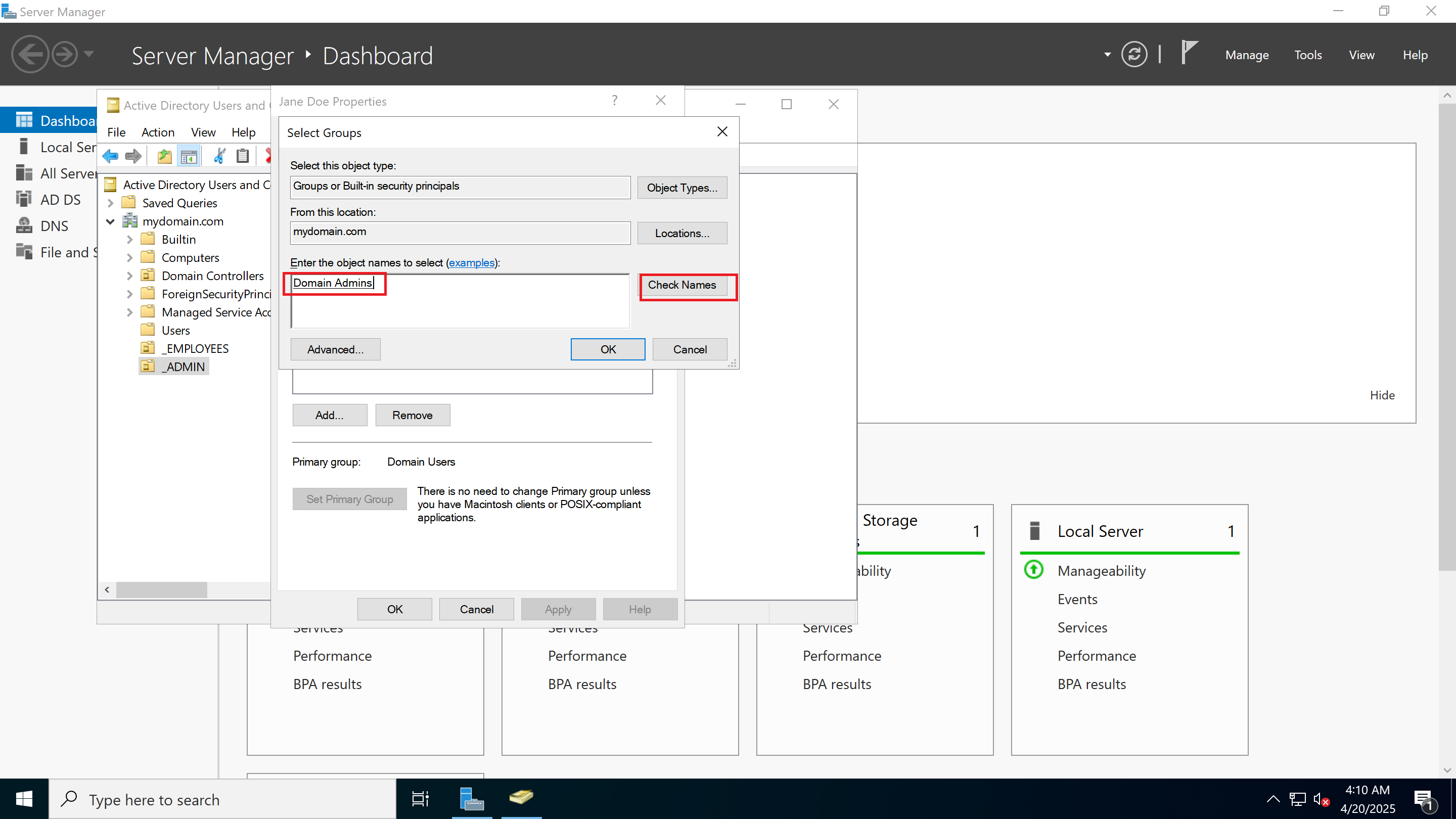Screen dimensions: 1456x819
Task: Open the Local Server sidebar entry
Action: click(x=49, y=147)
